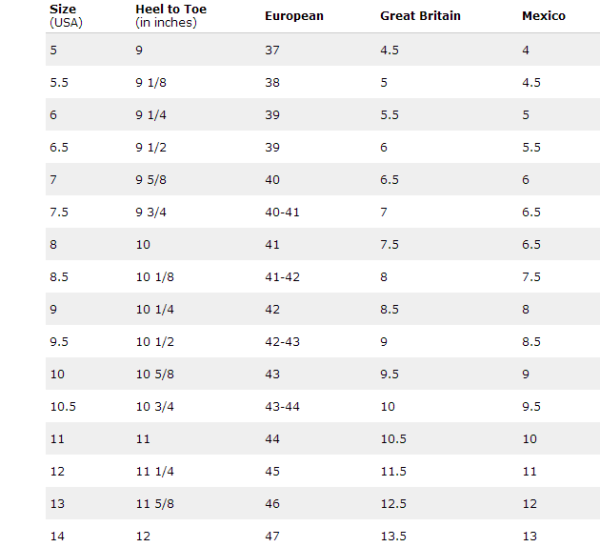This screenshot has height=547, width=600.
Task: Click European size 42-43 entry
Action: [x=282, y=342]
